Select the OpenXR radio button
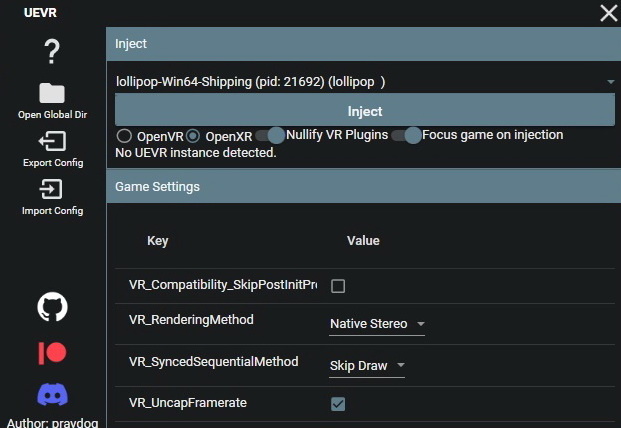Viewport: 621px width, 428px height. pos(193,136)
